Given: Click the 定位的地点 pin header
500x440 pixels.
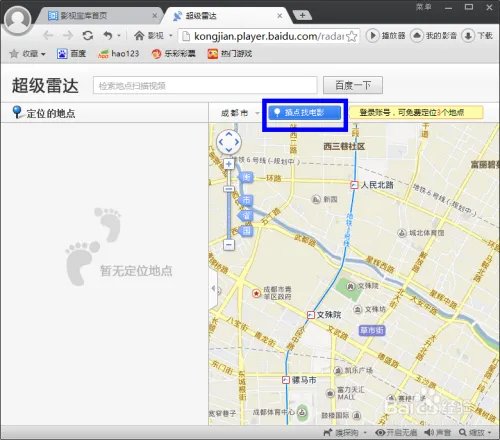Looking at the screenshot, I should (x=43, y=113).
